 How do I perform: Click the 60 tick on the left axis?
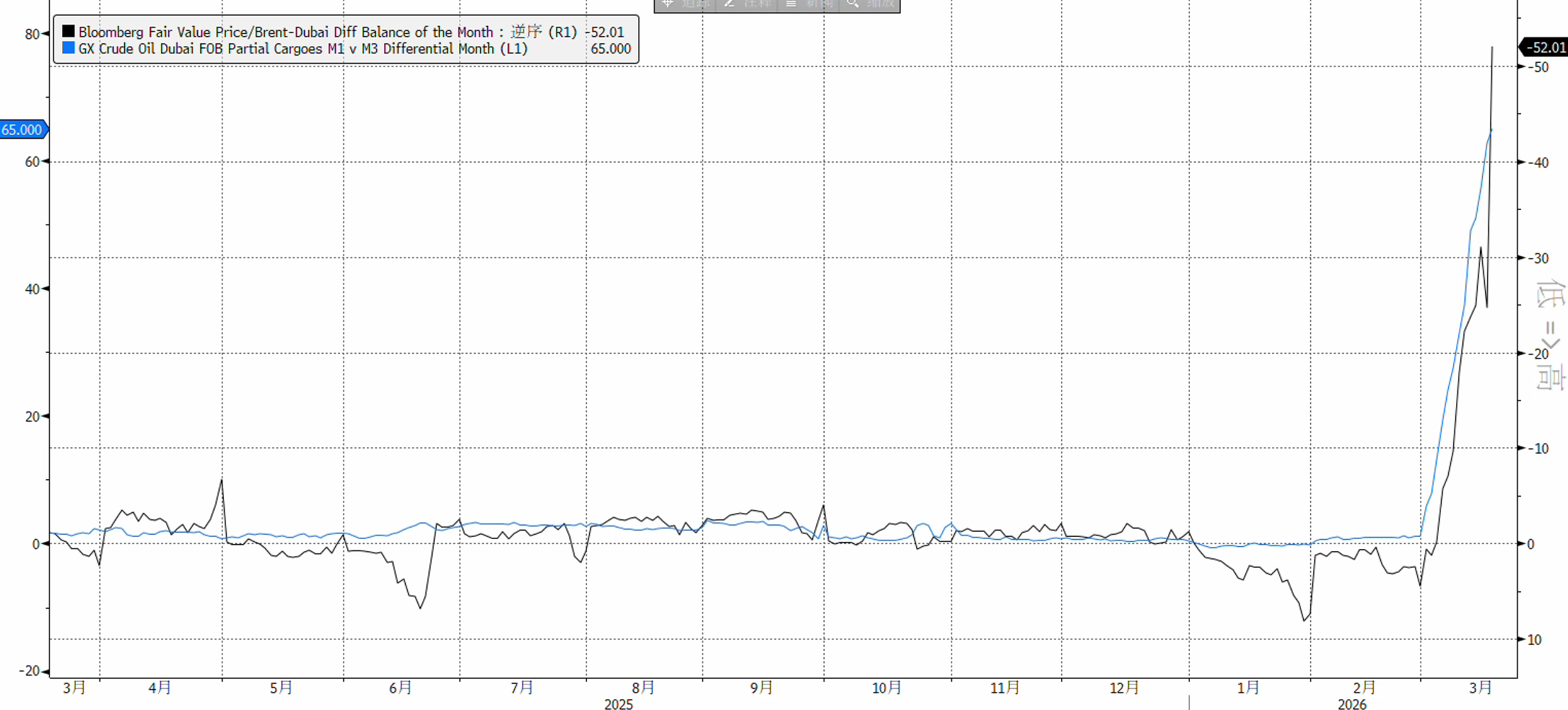[x=32, y=162]
